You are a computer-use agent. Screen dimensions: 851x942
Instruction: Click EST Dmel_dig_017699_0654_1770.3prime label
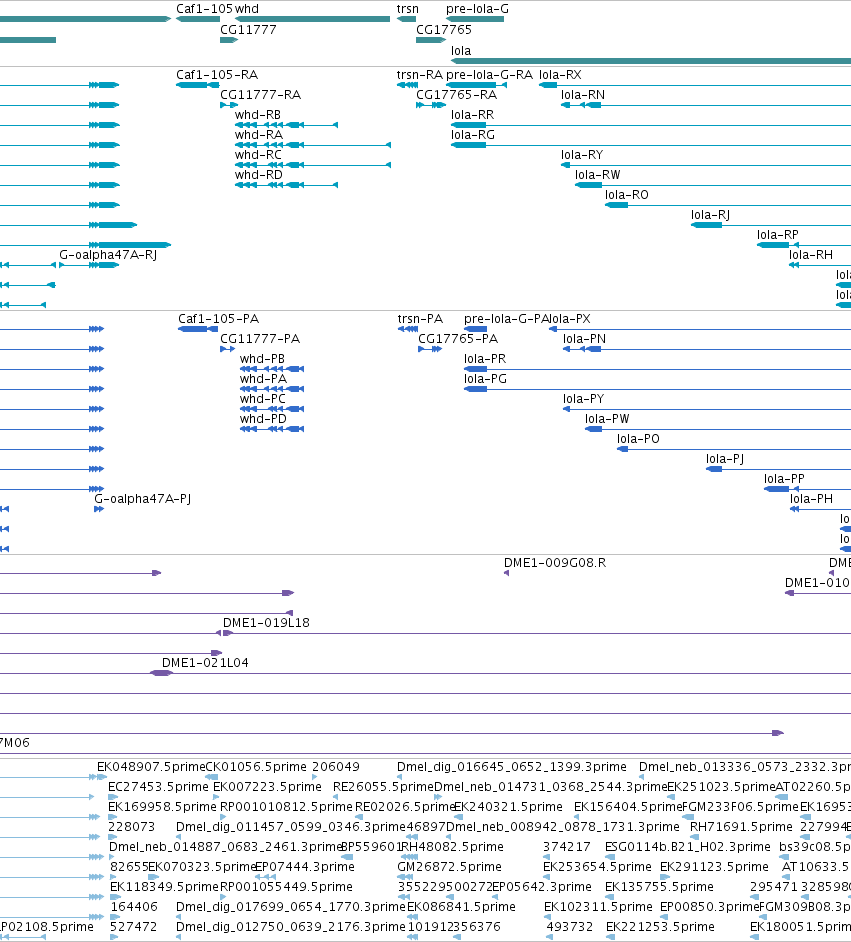291,907
